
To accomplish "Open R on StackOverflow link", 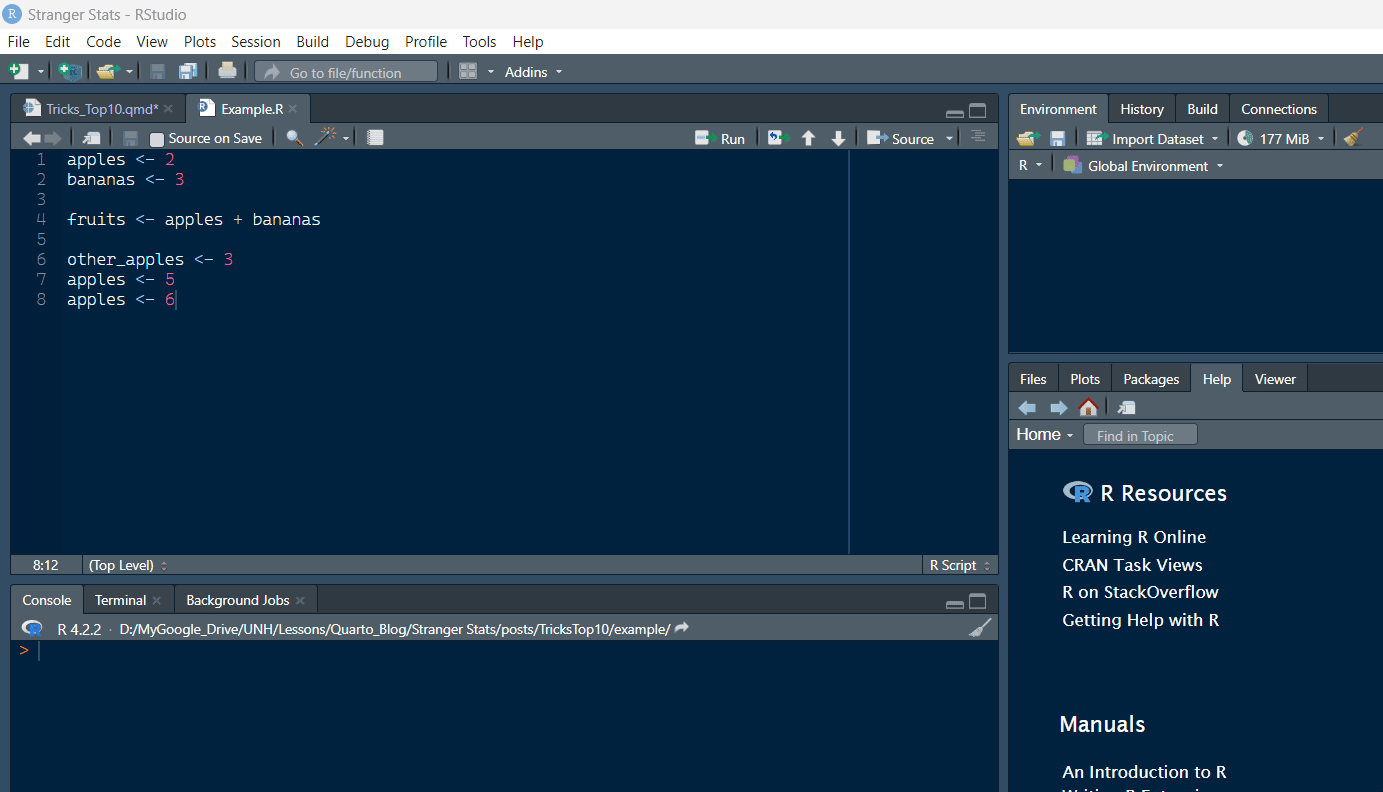I will (1140, 592).
